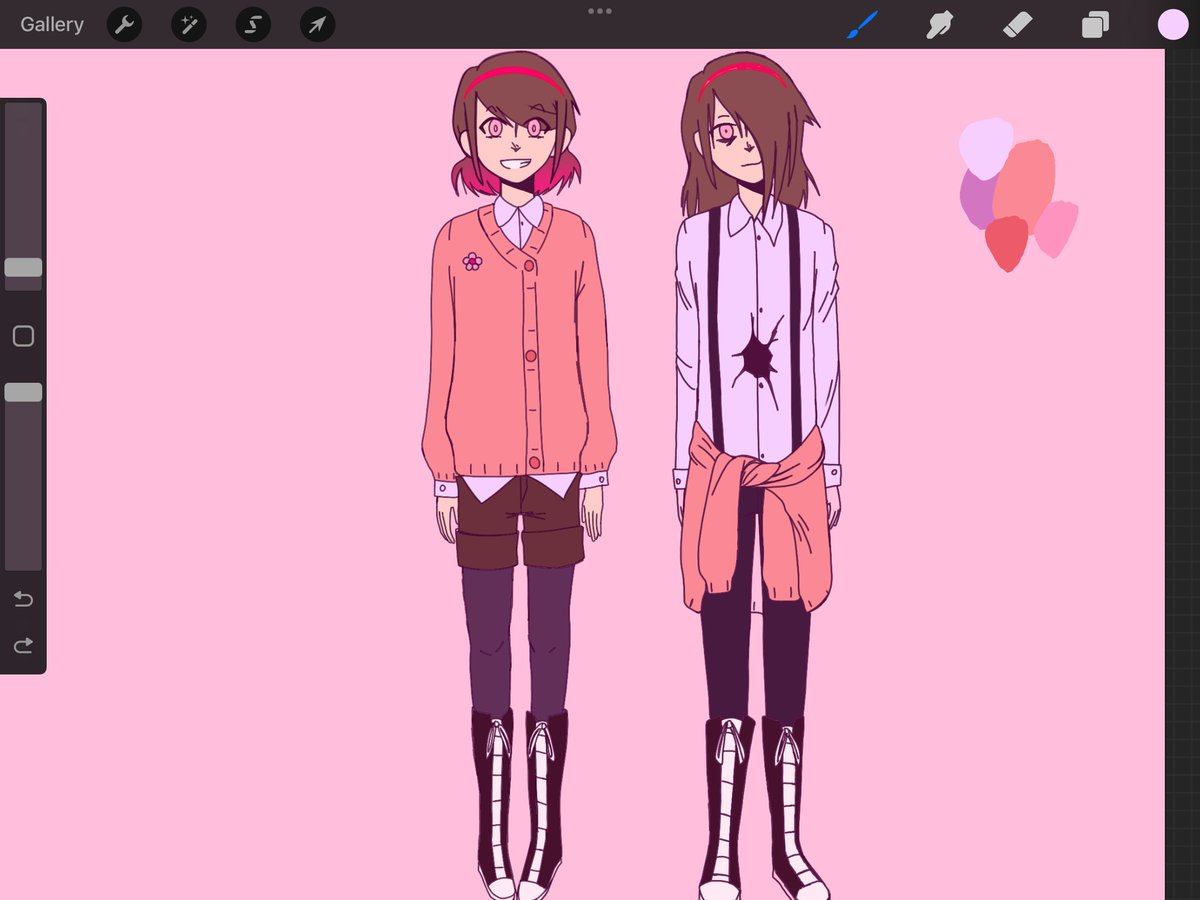This screenshot has height=900, width=1200.
Task: Tap the square modify button in the sidebar
Action: coord(23,336)
